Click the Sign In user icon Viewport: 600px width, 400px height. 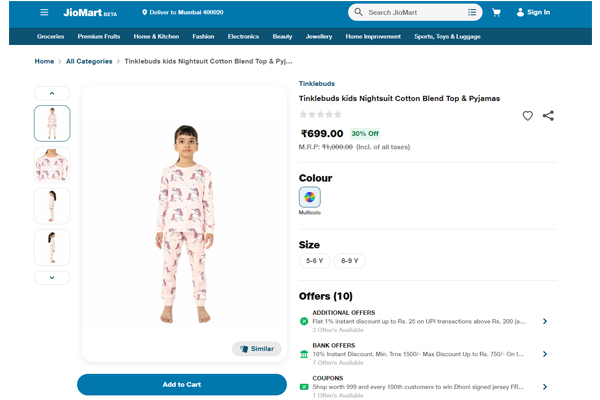pyautogui.click(x=520, y=12)
